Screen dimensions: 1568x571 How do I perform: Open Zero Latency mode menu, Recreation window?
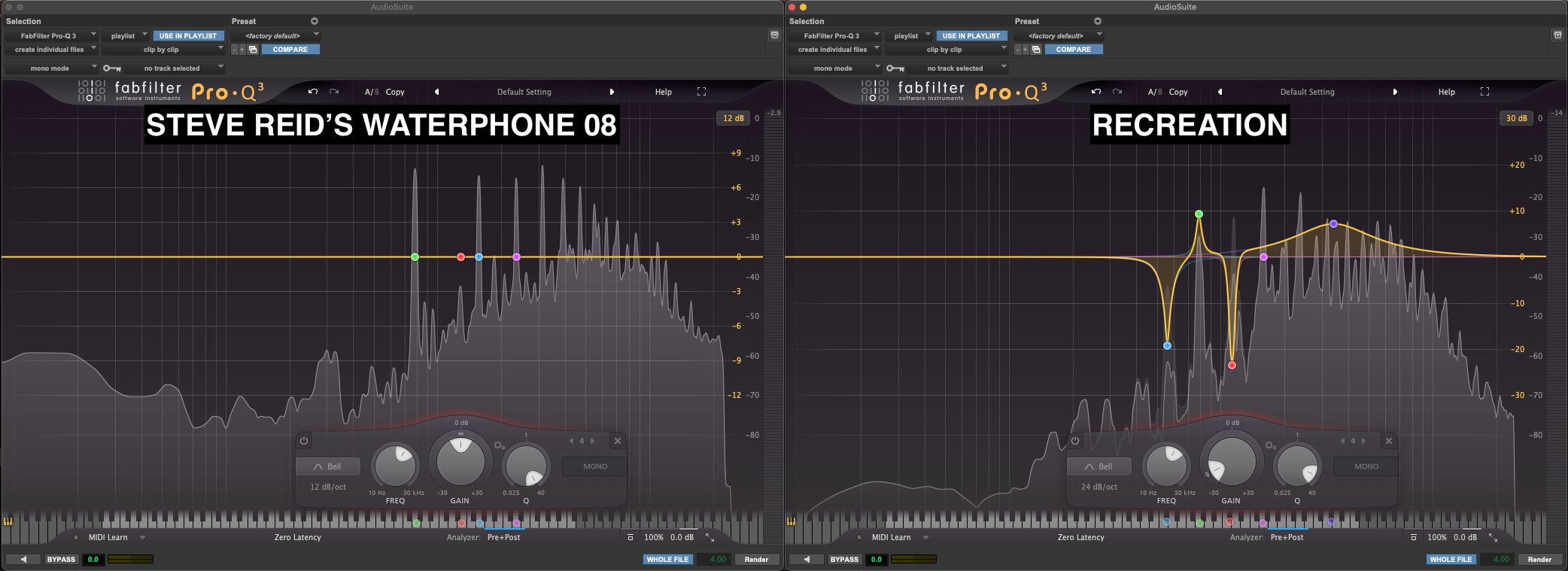coord(1081,537)
